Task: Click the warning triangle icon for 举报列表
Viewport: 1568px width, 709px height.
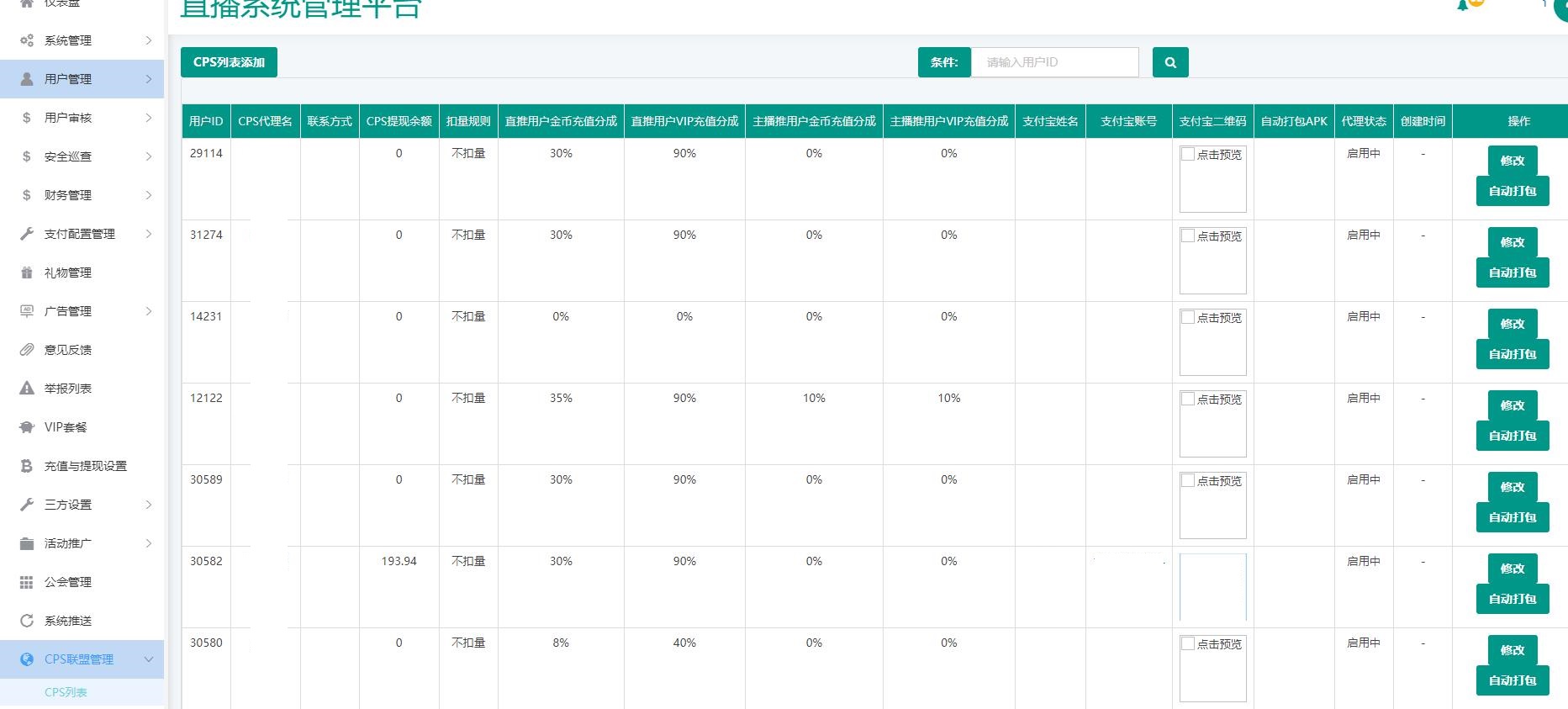Action: [x=27, y=389]
